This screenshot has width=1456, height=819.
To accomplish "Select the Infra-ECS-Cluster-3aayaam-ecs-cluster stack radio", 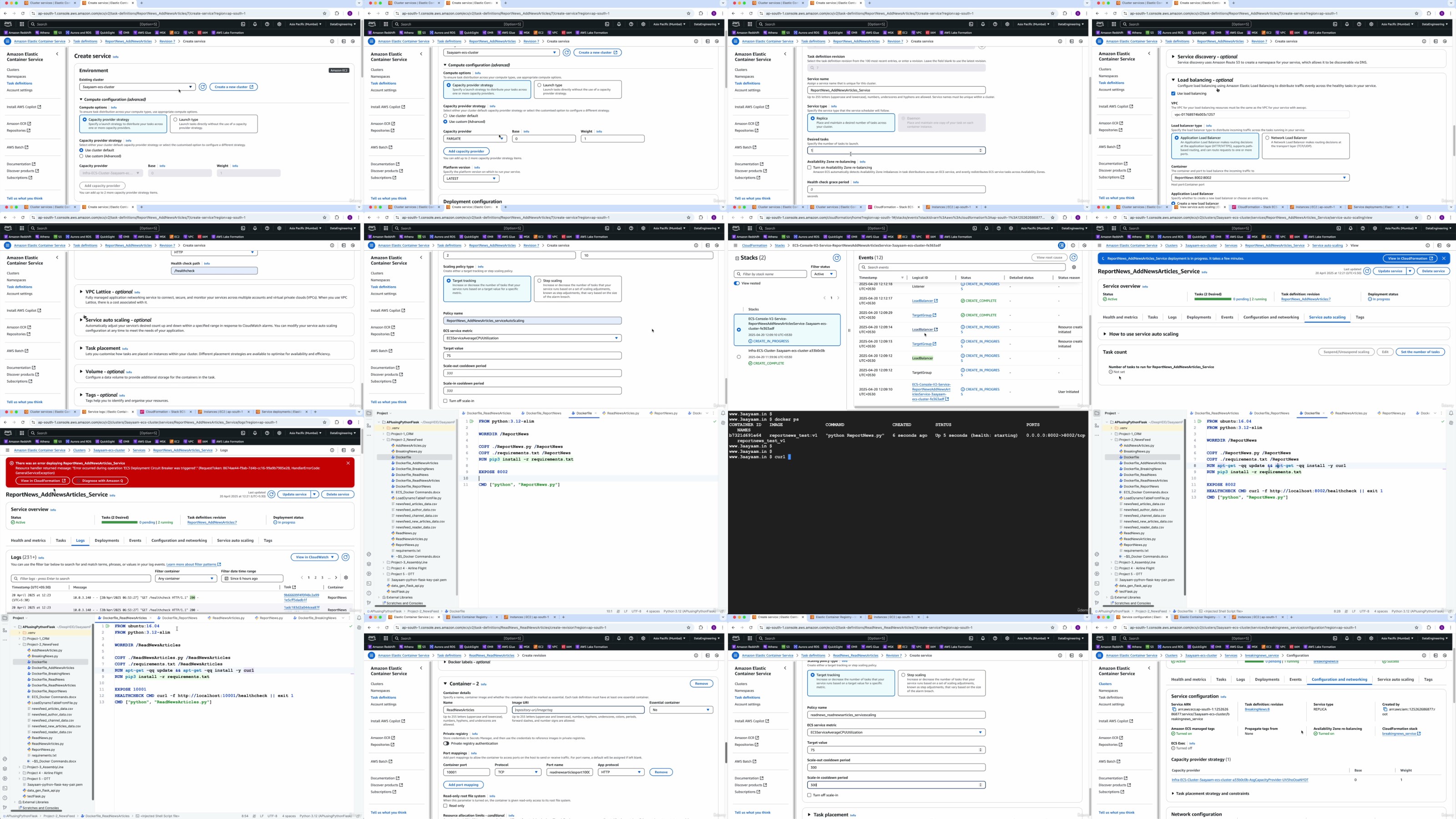I will coord(739,357).
